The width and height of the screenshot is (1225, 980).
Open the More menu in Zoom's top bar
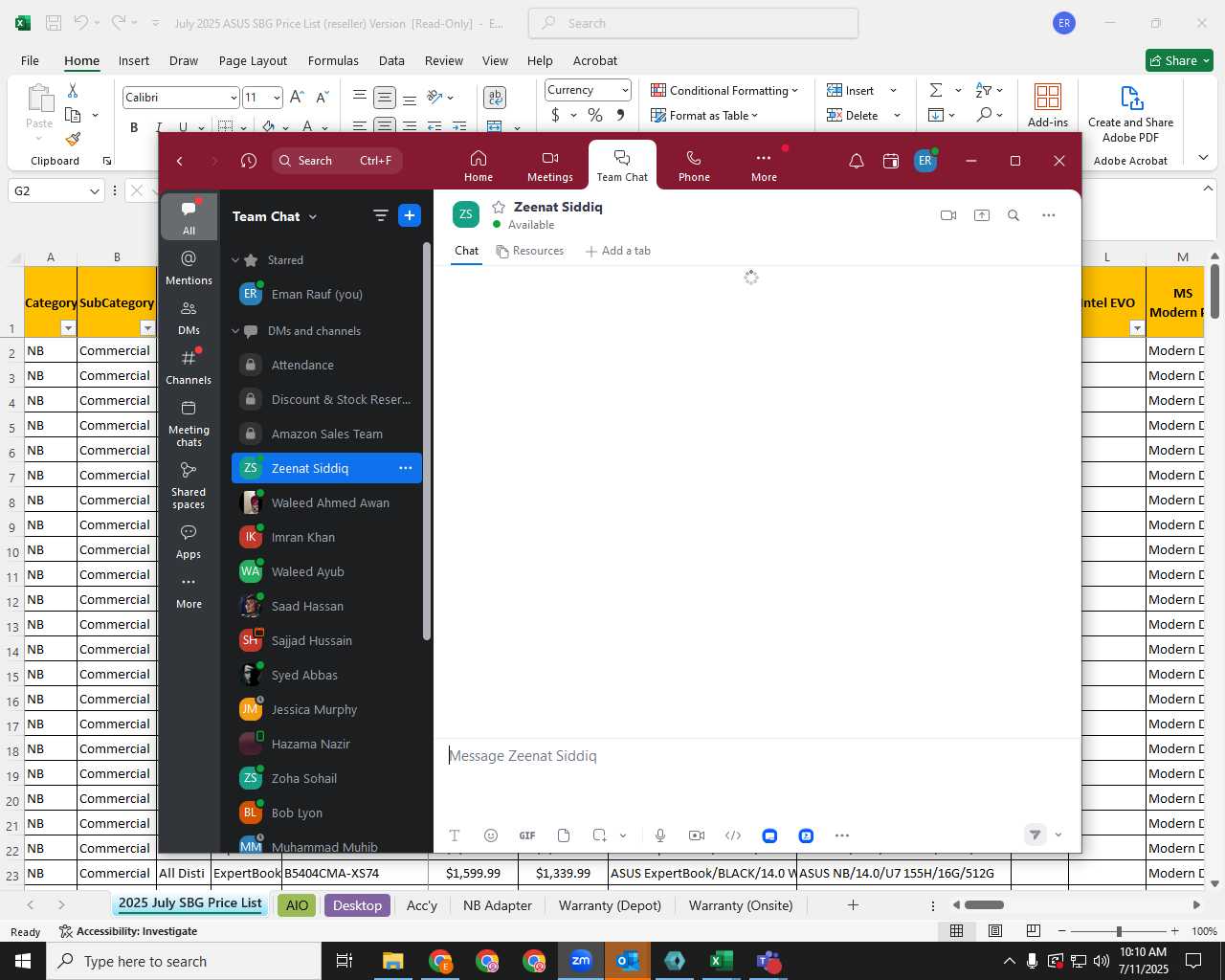coord(764,166)
